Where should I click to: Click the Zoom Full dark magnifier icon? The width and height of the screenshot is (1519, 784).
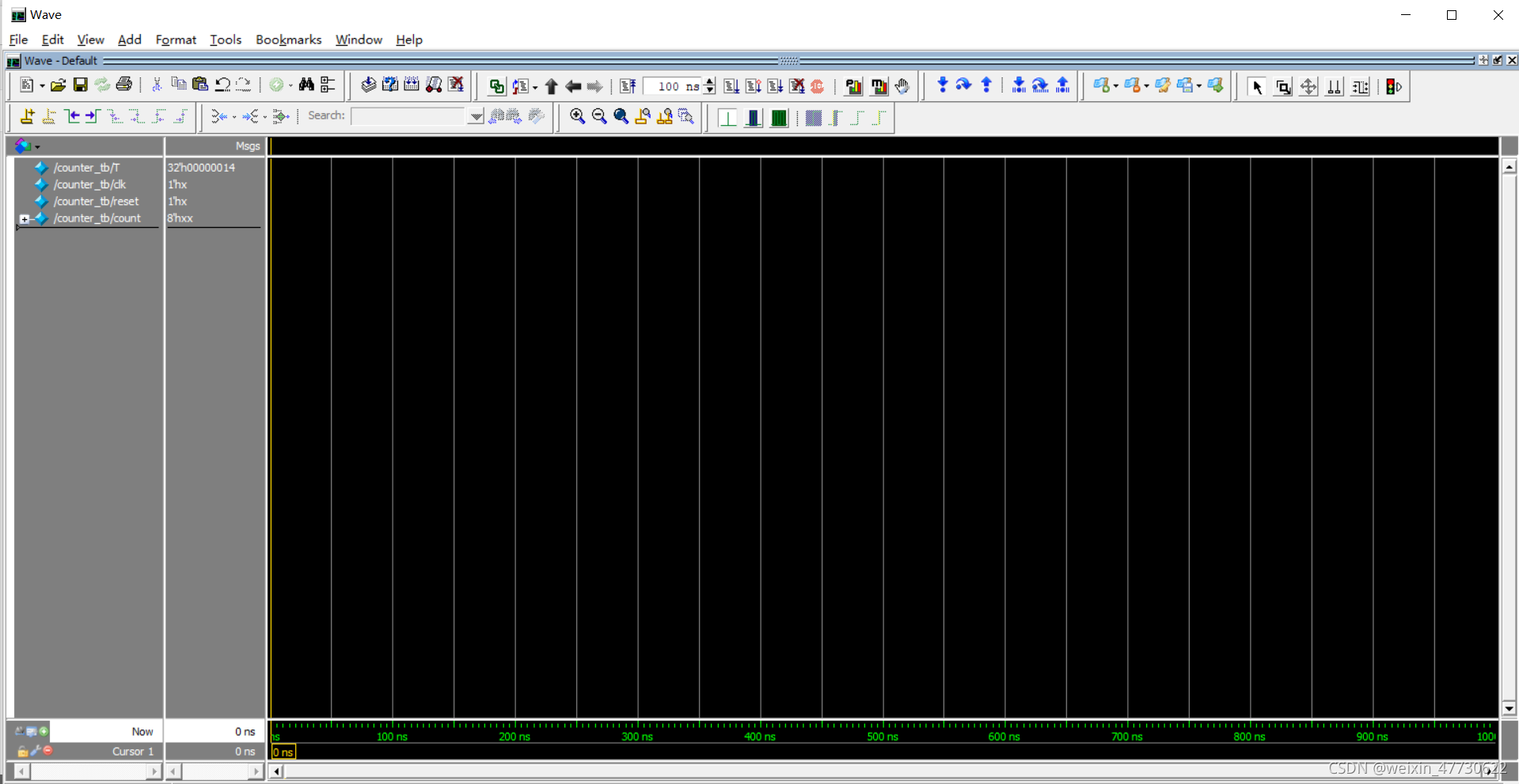pyautogui.click(x=621, y=116)
